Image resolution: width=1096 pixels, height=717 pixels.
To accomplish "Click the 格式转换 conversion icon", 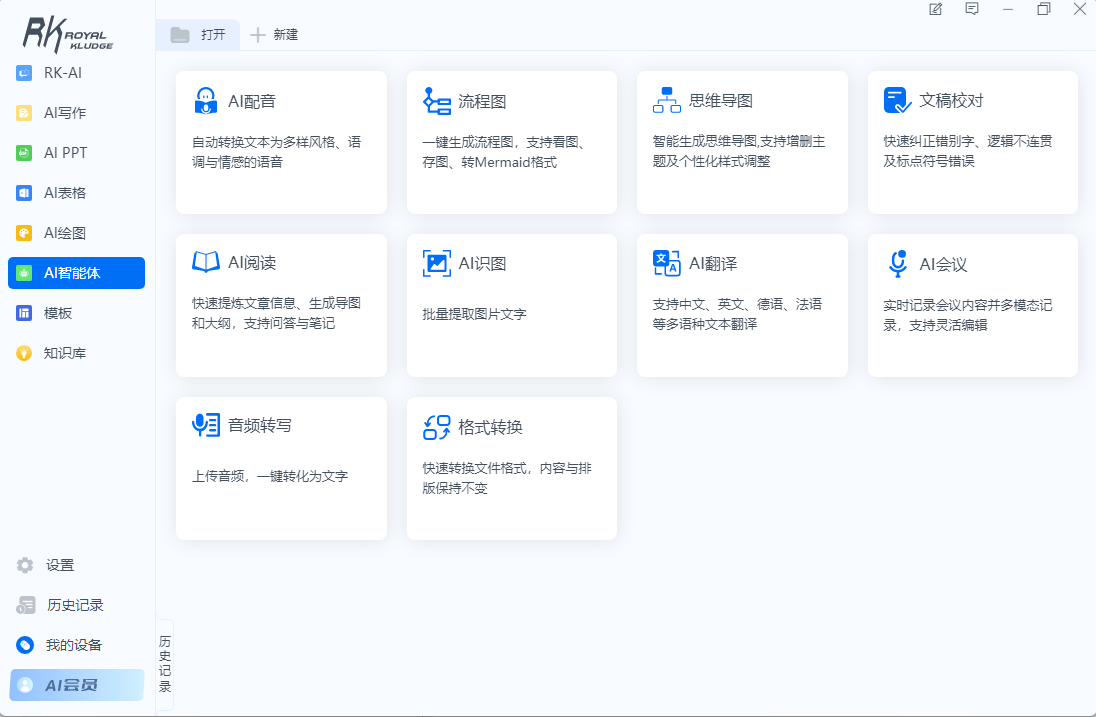I will [437, 427].
